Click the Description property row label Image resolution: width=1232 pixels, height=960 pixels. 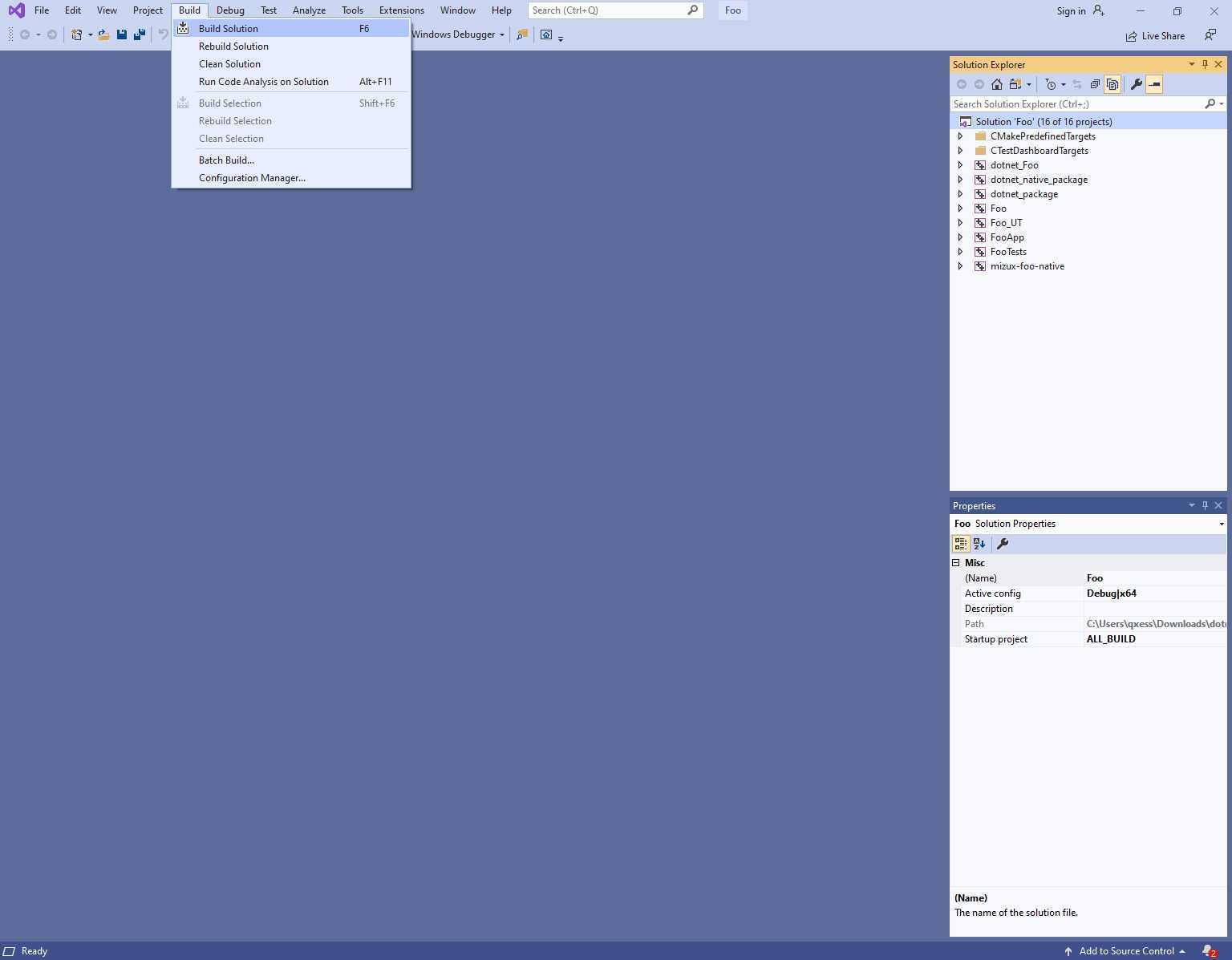pyautogui.click(x=989, y=609)
